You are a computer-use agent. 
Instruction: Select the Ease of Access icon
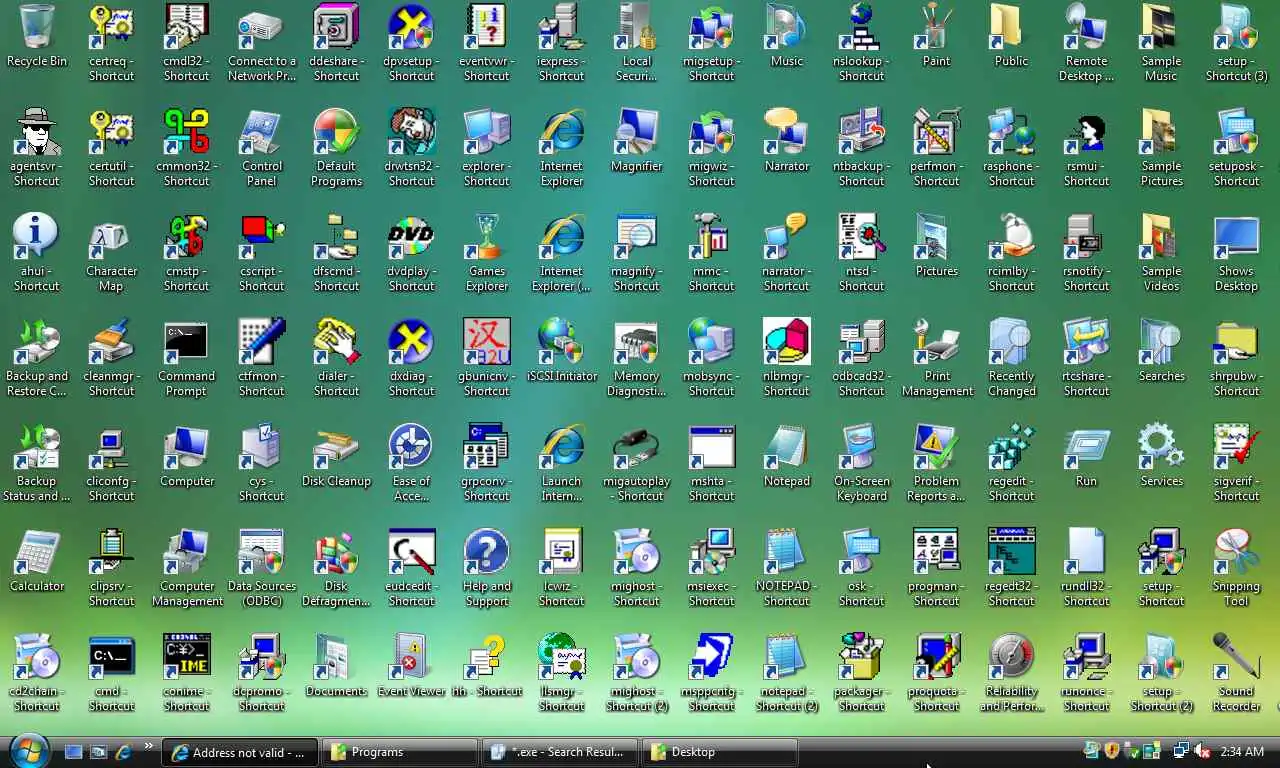(x=412, y=447)
